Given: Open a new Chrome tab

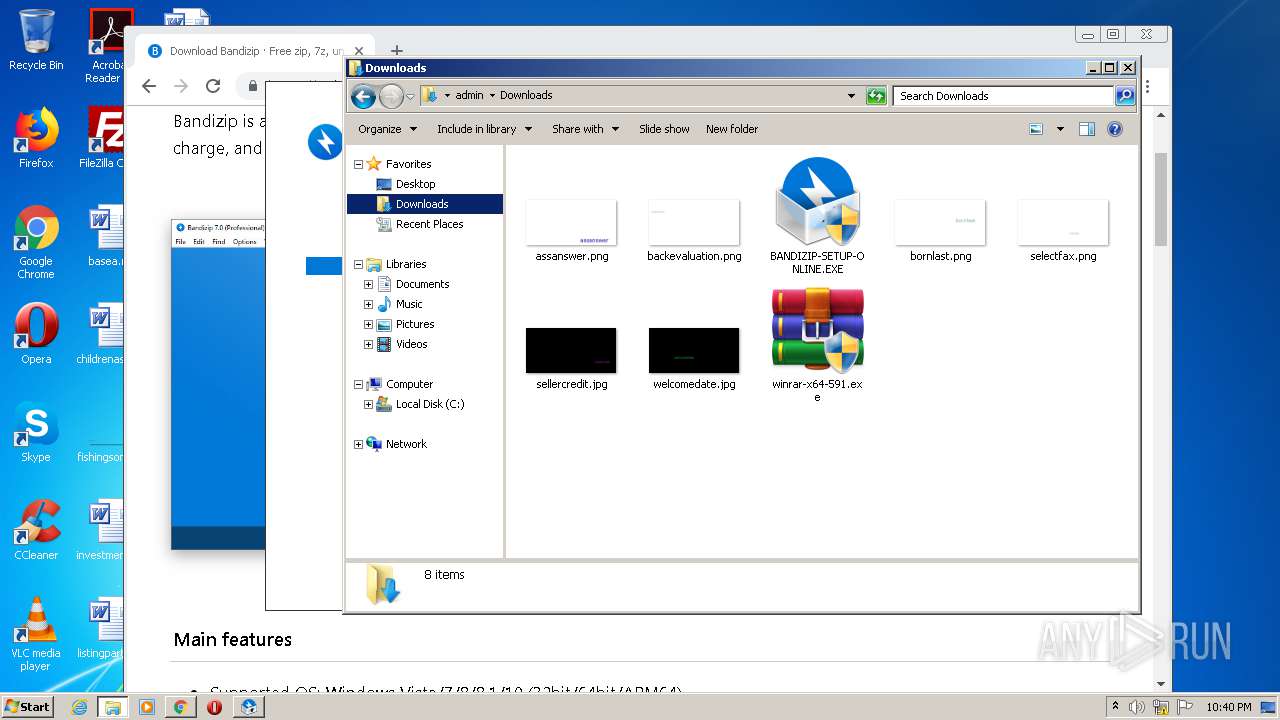Looking at the screenshot, I should [x=397, y=51].
